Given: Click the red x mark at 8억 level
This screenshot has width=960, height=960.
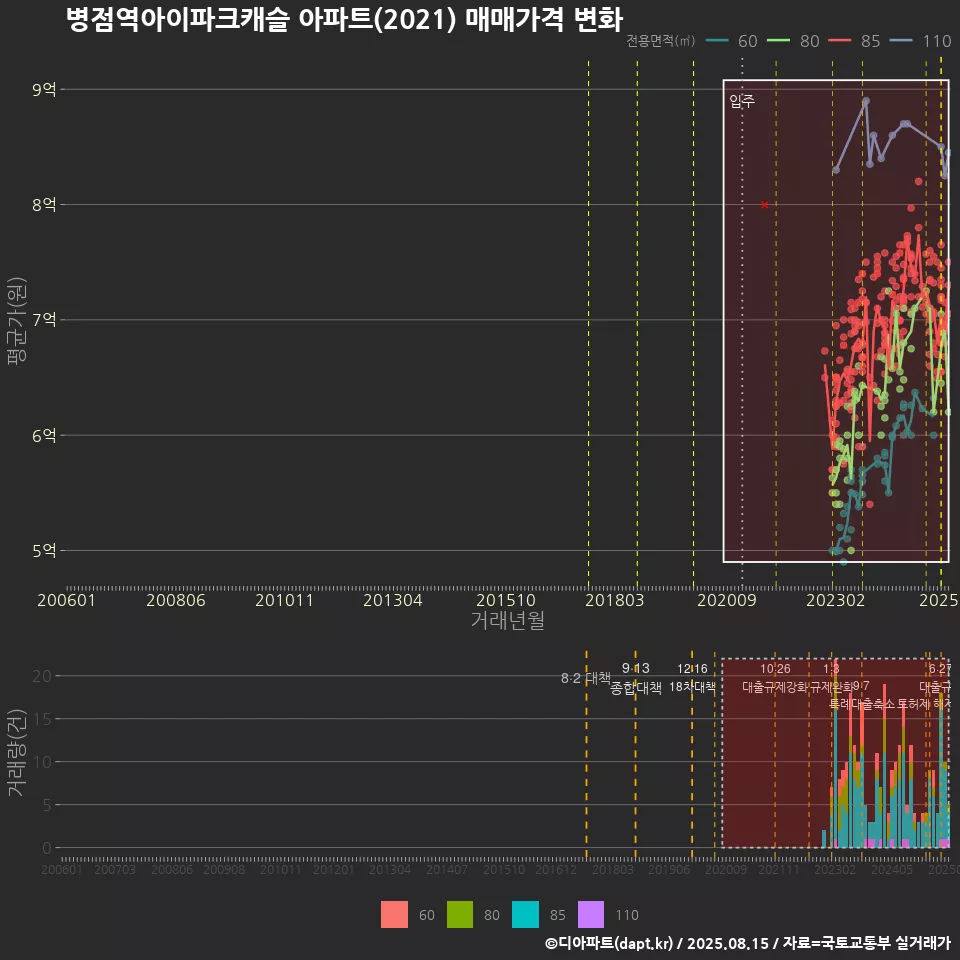Looking at the screenshot, I should pyautogui.click(x=765, y=204).
